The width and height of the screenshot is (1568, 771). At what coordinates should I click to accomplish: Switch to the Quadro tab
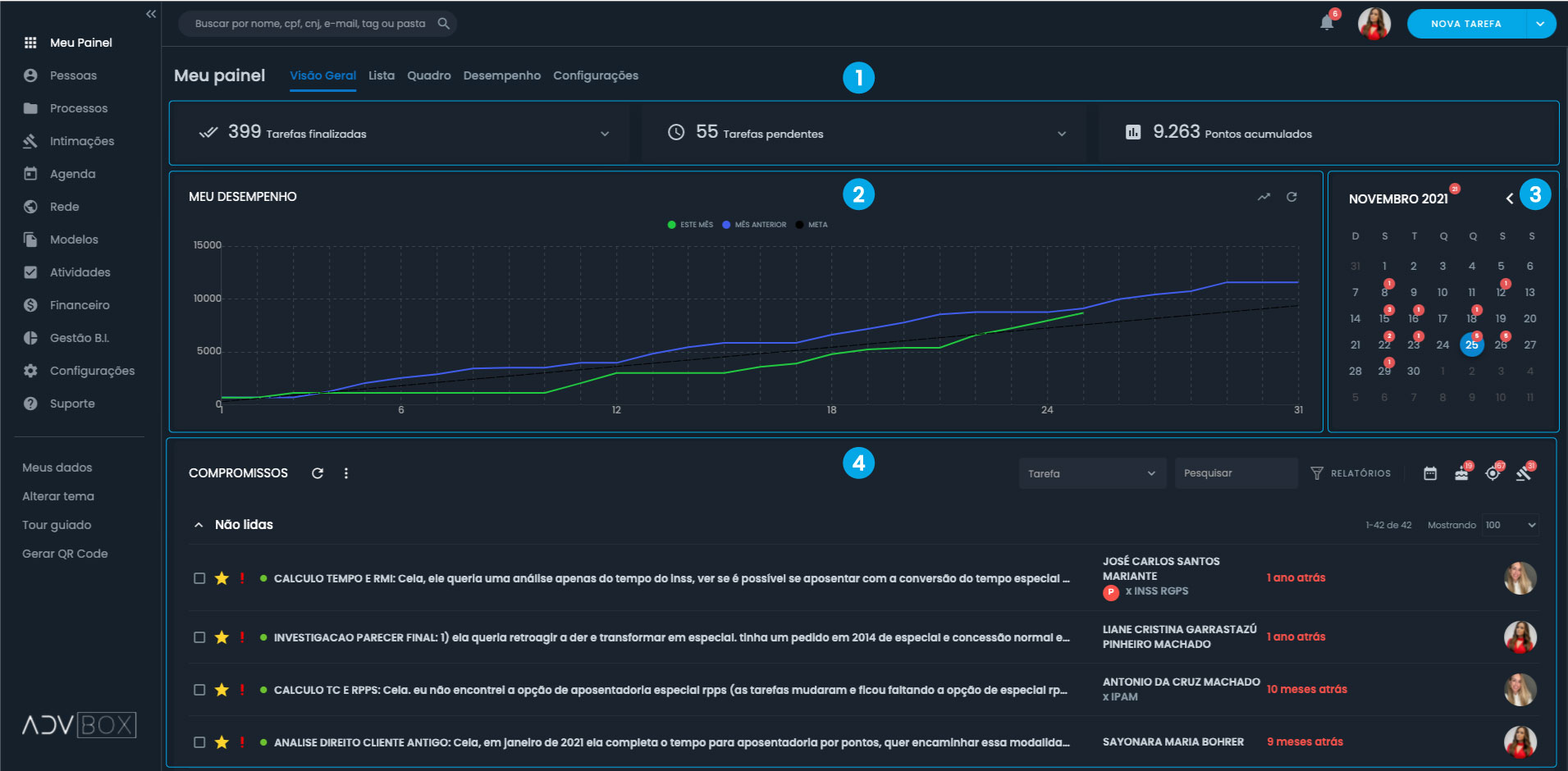(x=428, y=75)
